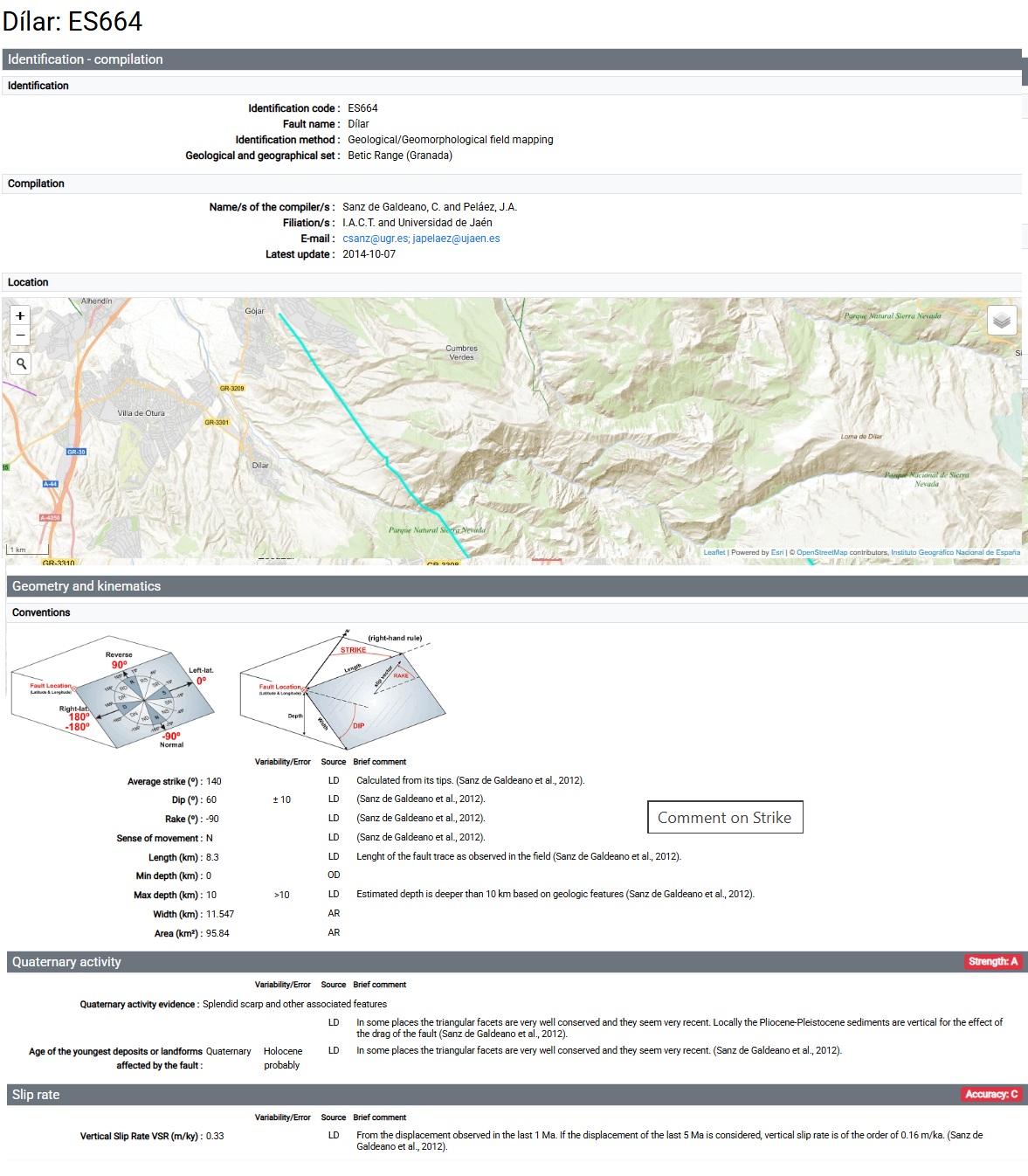The height and width of the screenshot is (1176, 1028).
Task: Email japelaez@ujaen.es compiler address
Action: pos(457,239)
